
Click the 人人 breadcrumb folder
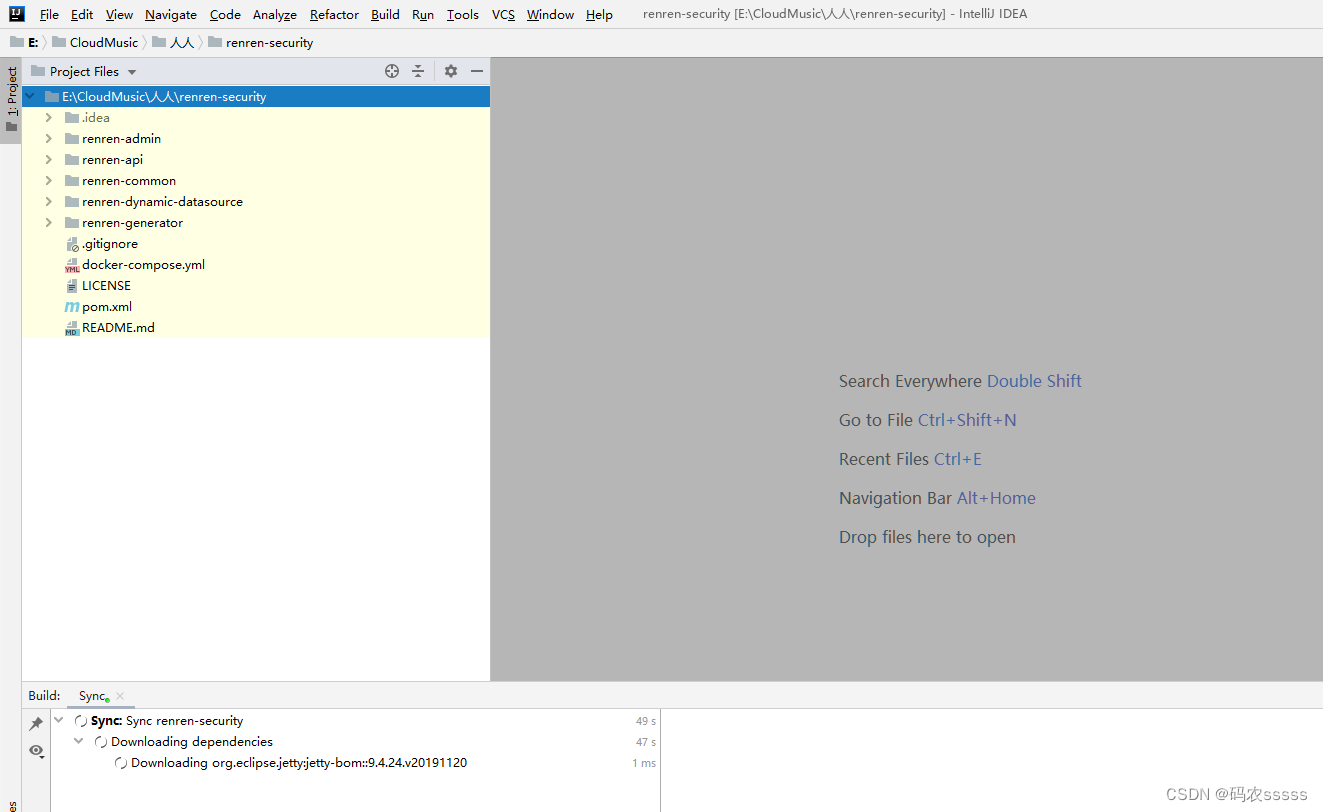click(x=173, y=42)
